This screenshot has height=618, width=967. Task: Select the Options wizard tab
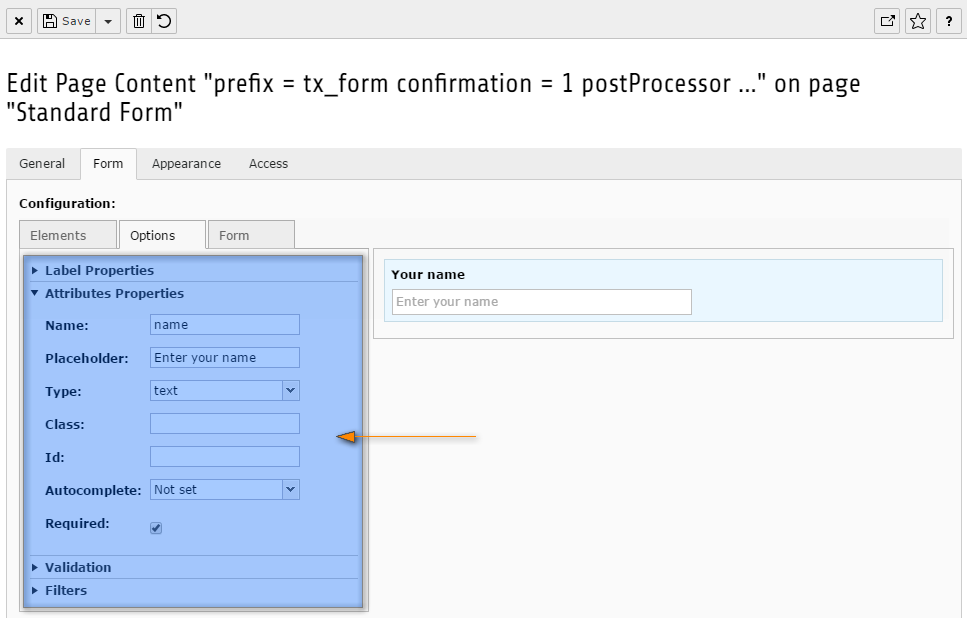[x=162, y=235]
